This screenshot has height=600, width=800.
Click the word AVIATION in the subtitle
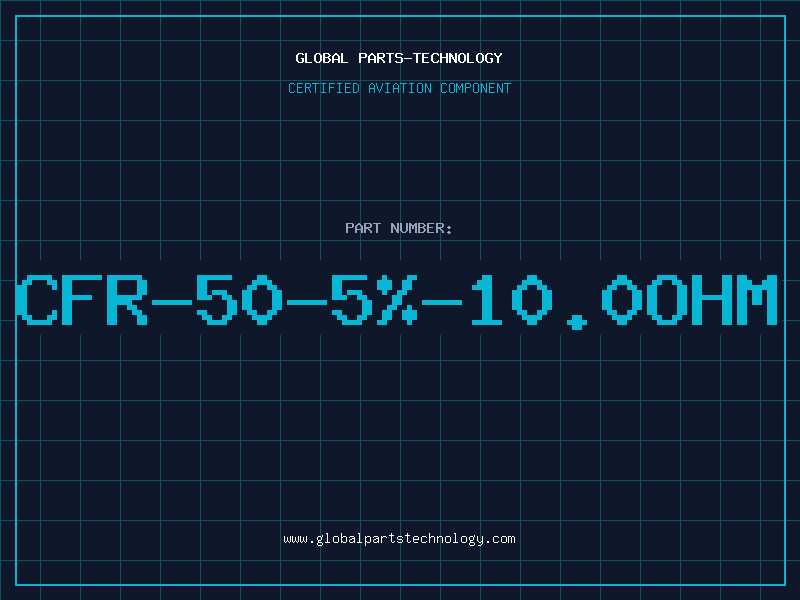pos(400,88)
